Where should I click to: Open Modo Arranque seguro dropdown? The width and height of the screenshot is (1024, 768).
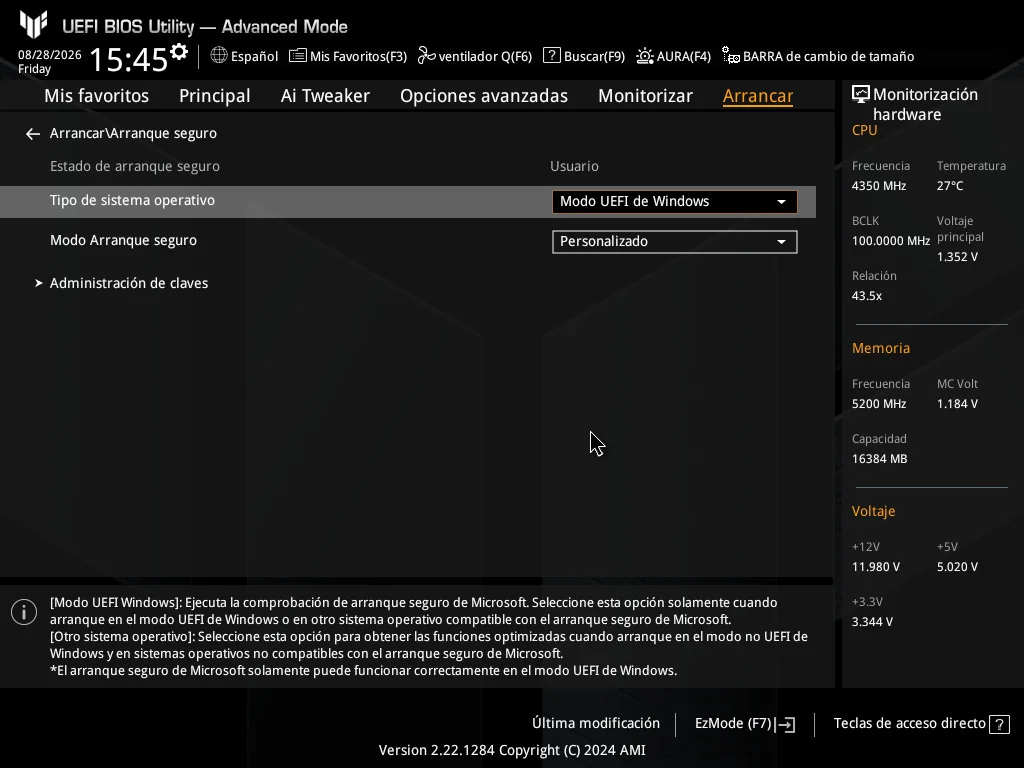[x=675, y=242]
